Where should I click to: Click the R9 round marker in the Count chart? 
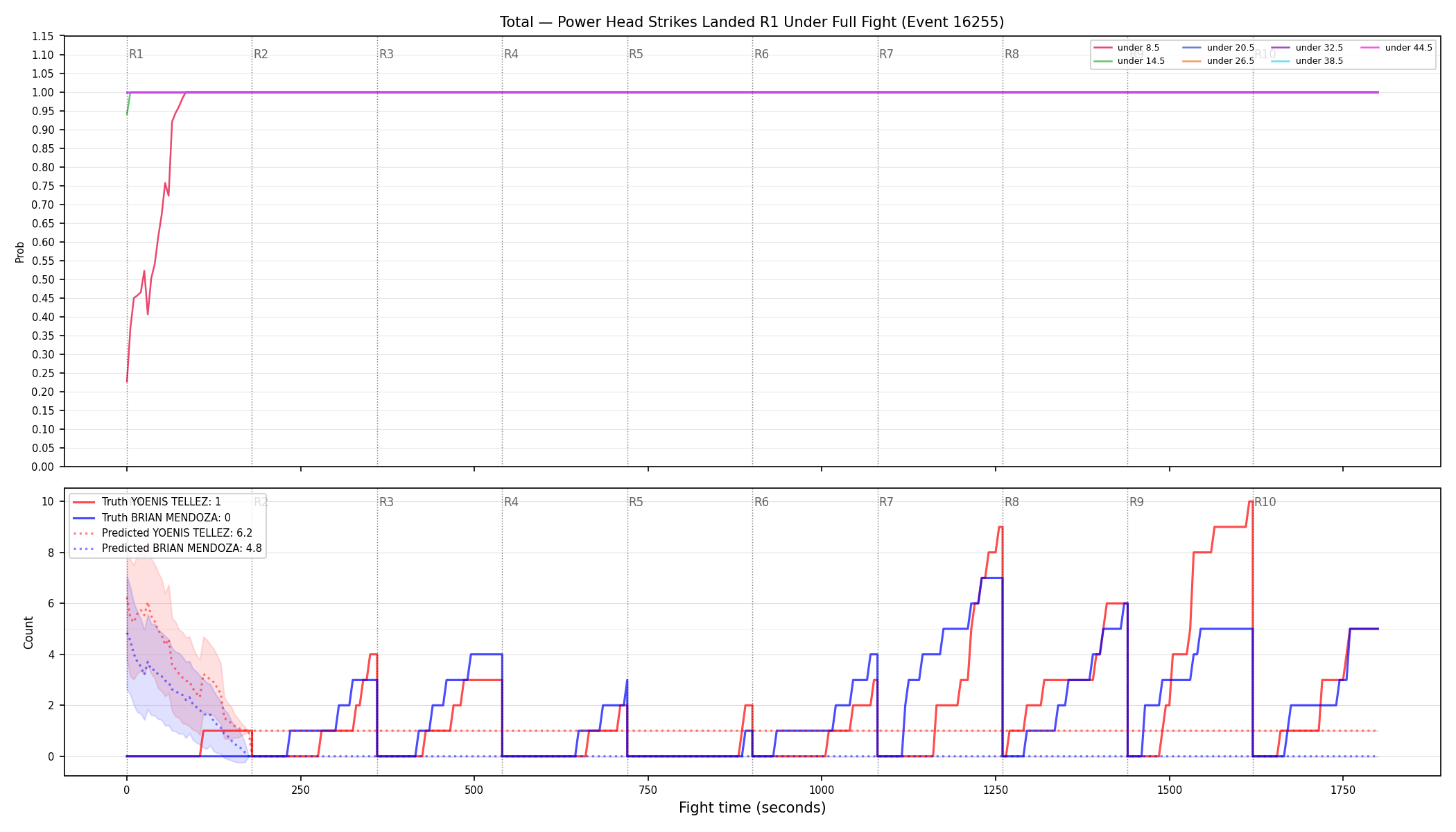[x=1136, y=502]
